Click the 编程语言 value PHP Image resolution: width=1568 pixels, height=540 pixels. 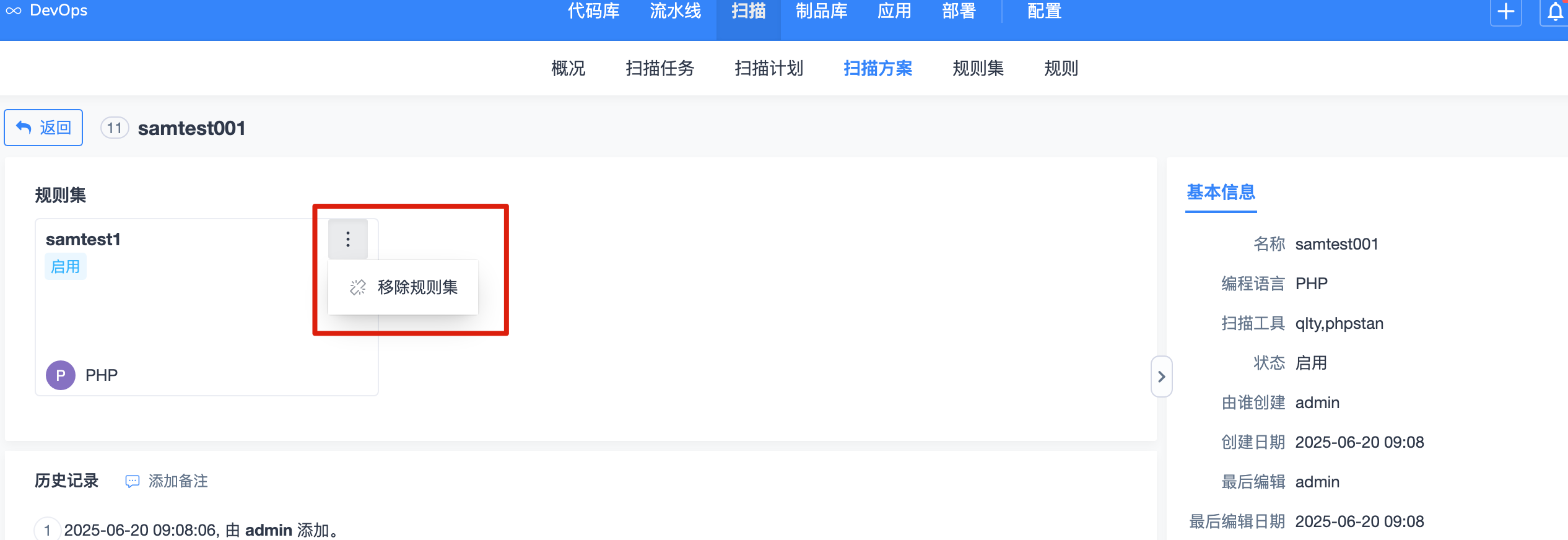click(x=1312, y=284)
